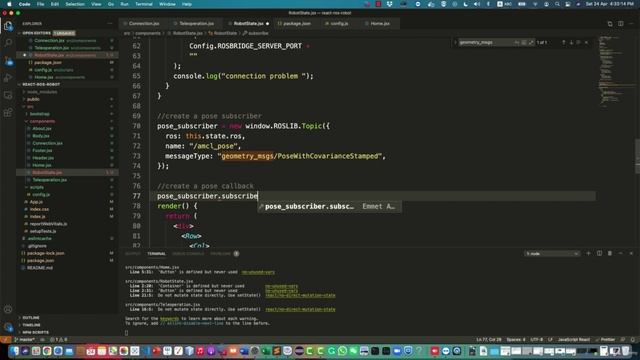Click the feedback icon in status bar
Viewport: 640px width, 360px height.
click(623, 340)
